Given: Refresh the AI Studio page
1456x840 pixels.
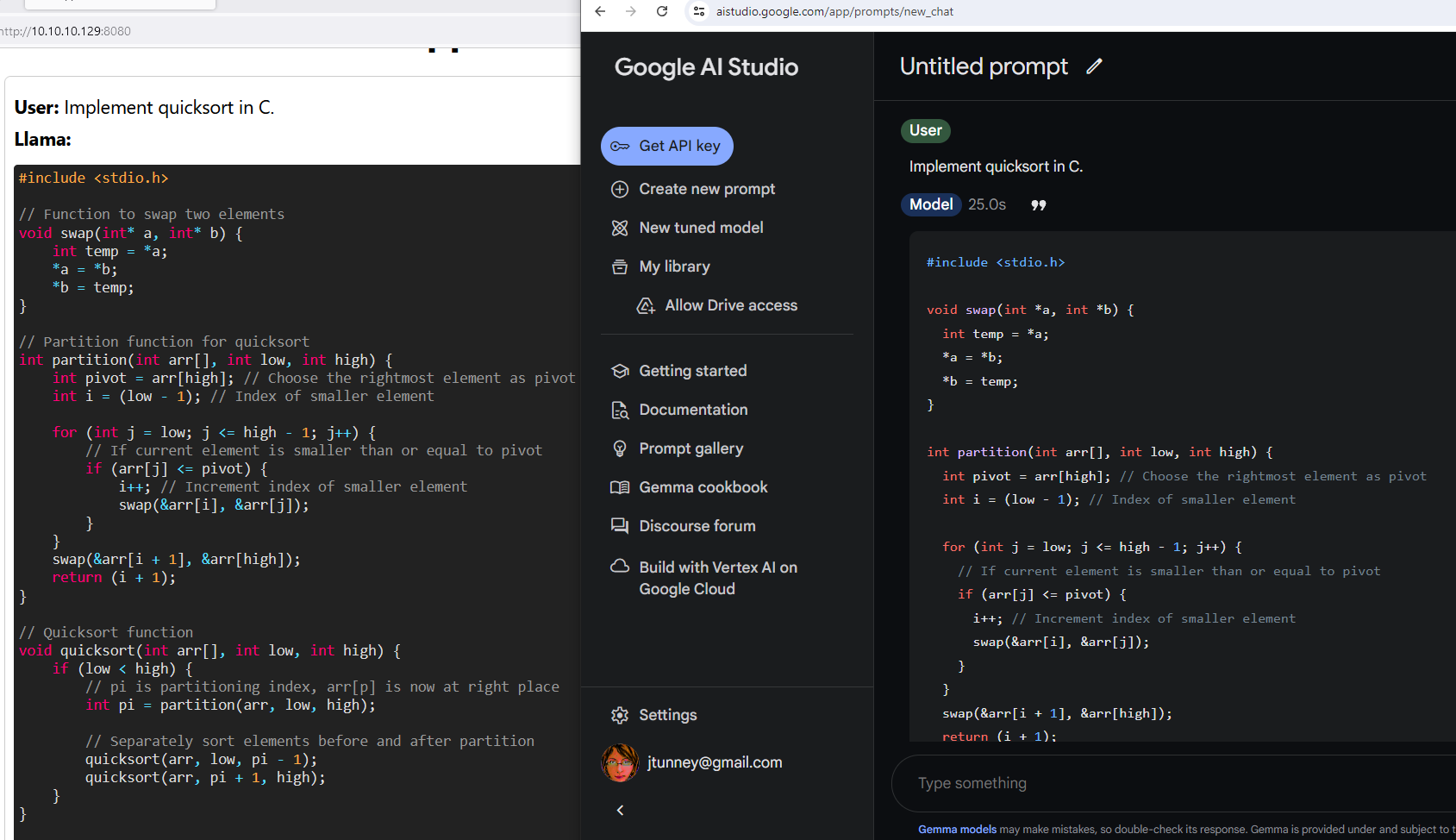Looking at the screenshot, I should (x=662, y=11).
